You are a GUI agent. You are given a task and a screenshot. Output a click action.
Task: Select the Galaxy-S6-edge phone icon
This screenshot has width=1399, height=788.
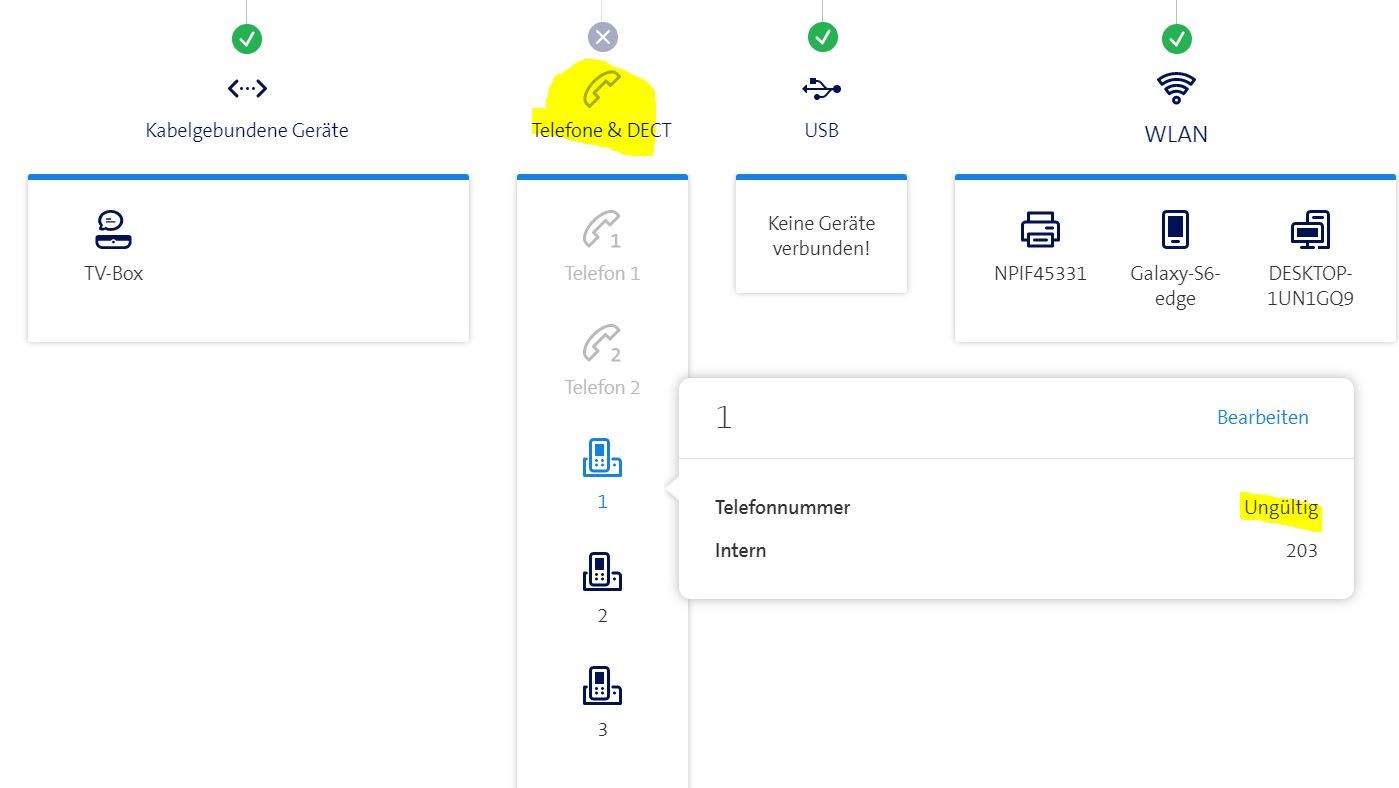[x=1175, y=230]
